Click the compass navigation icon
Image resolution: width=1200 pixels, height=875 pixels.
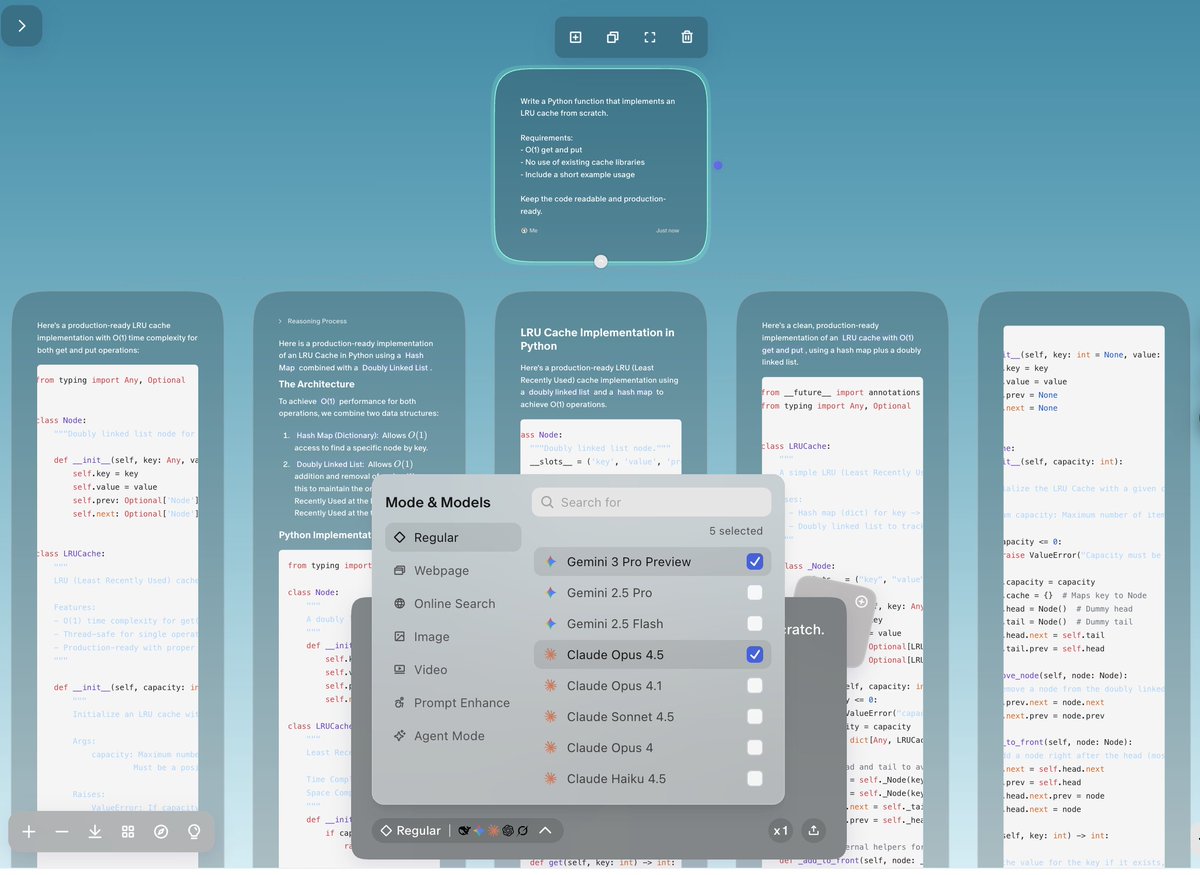161,831
